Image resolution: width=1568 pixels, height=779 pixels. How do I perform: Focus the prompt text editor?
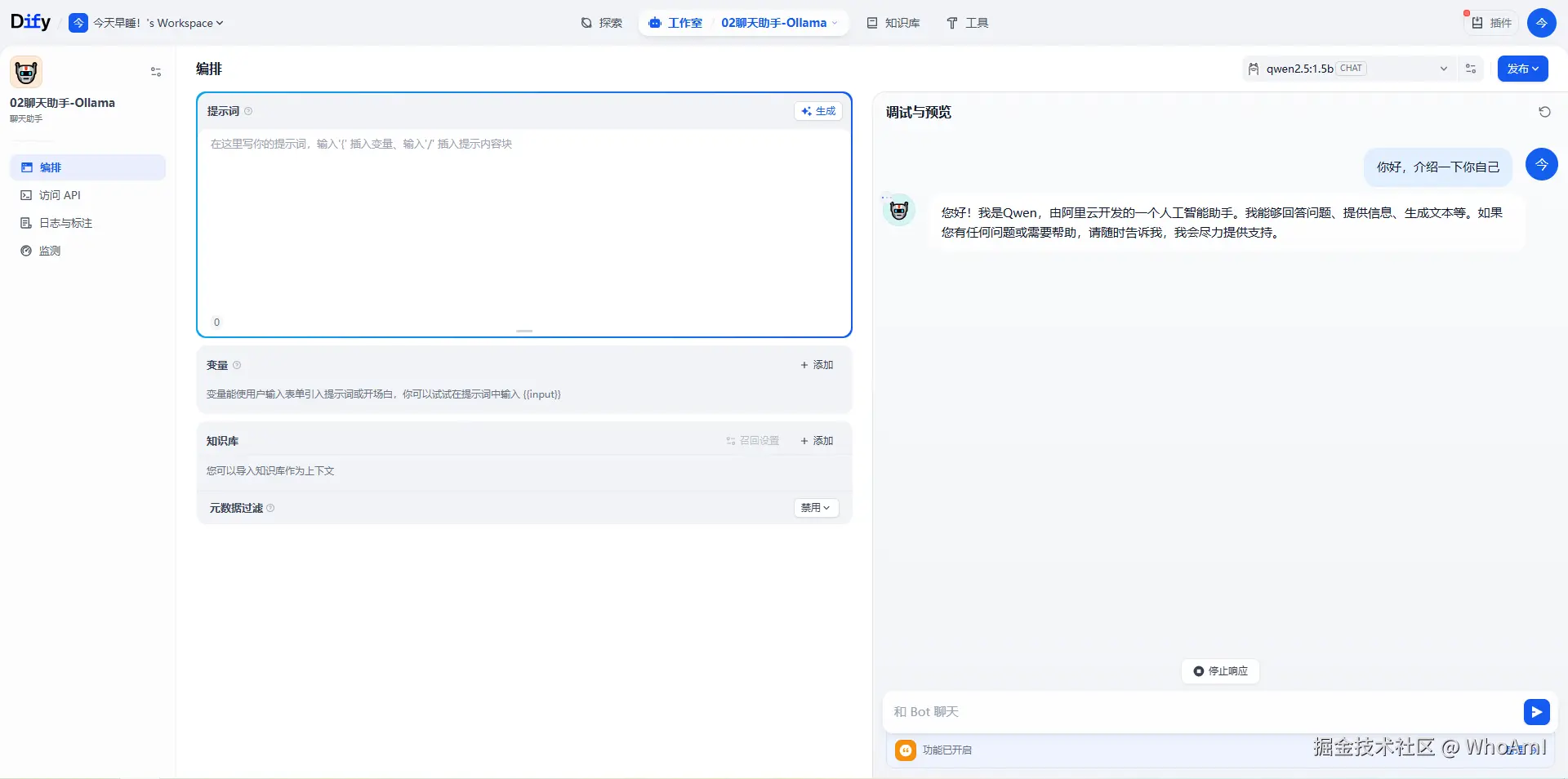(x=524, y=220)
